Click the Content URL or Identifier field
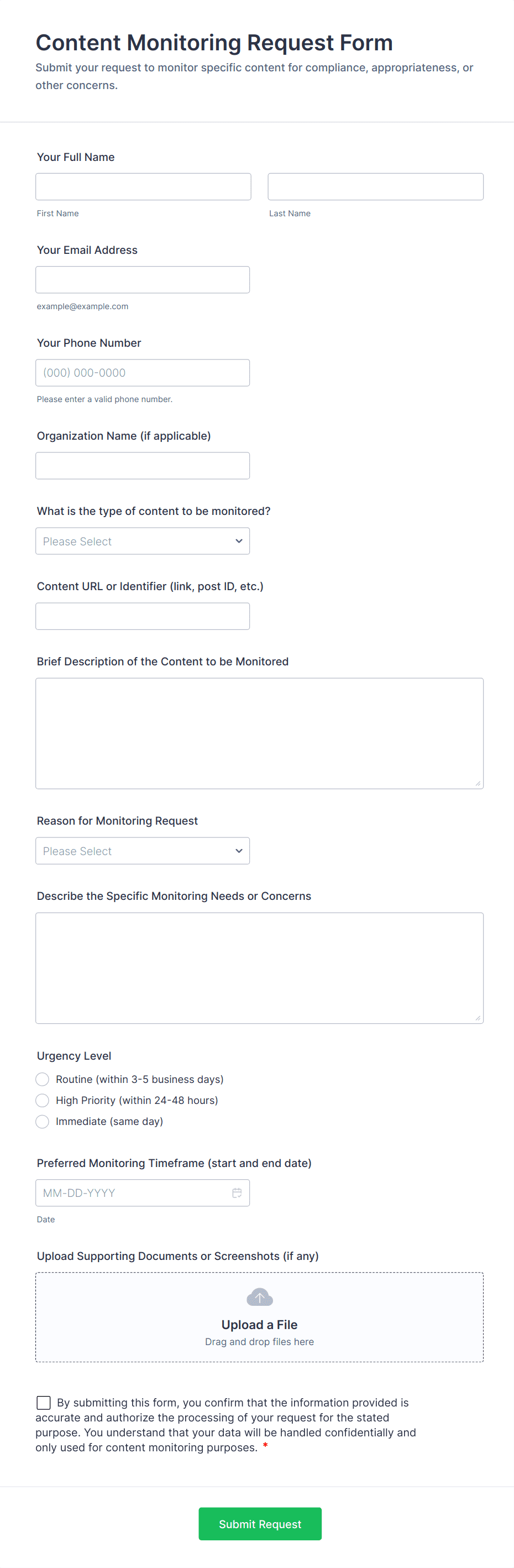Image resolution: width=514 pixels, height=1568 pixels. point(143,616)
